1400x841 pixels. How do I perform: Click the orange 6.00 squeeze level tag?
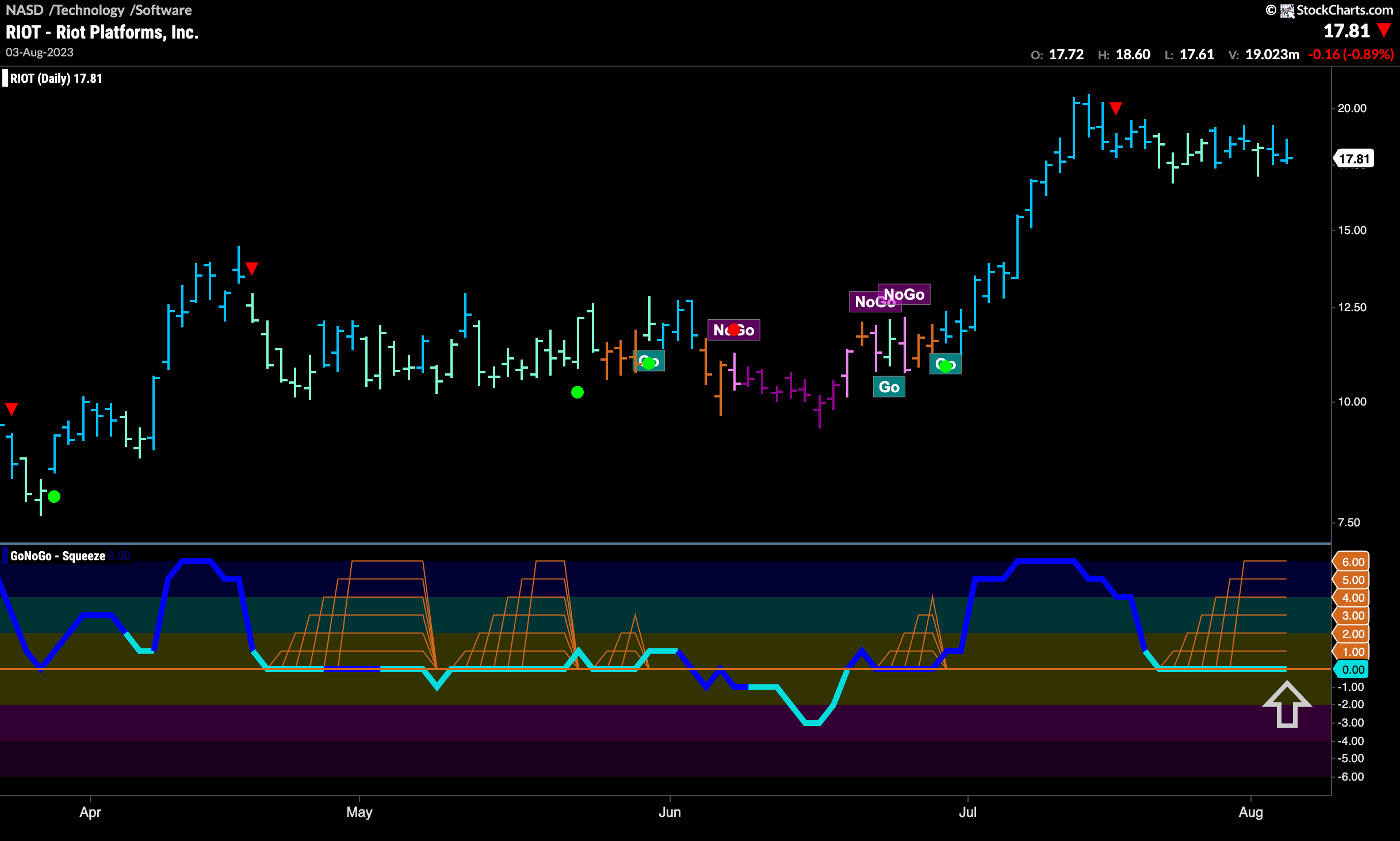[1352, 562]
